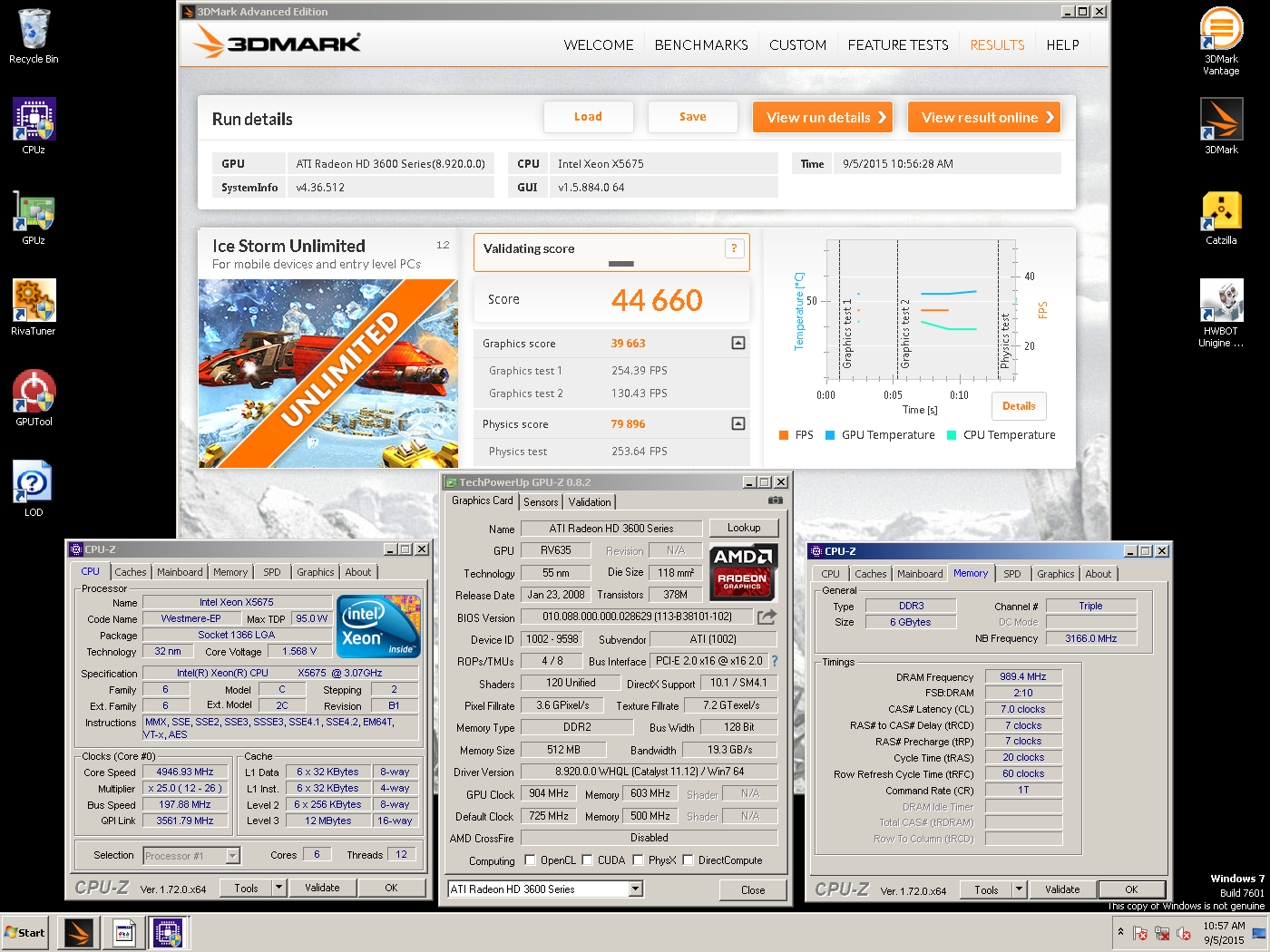Click View result online button
1270x952 pixels.
click(x=984, y=117)
